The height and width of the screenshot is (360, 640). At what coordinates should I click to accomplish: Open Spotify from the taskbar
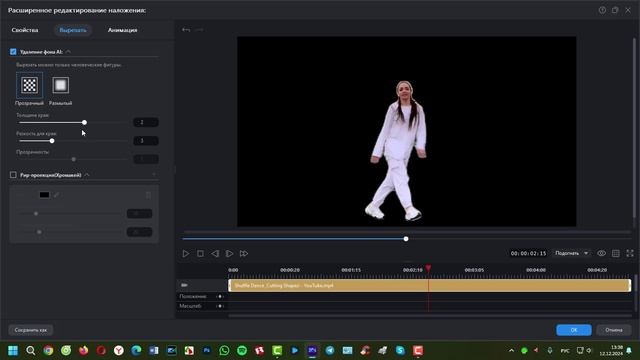point(242,351)
